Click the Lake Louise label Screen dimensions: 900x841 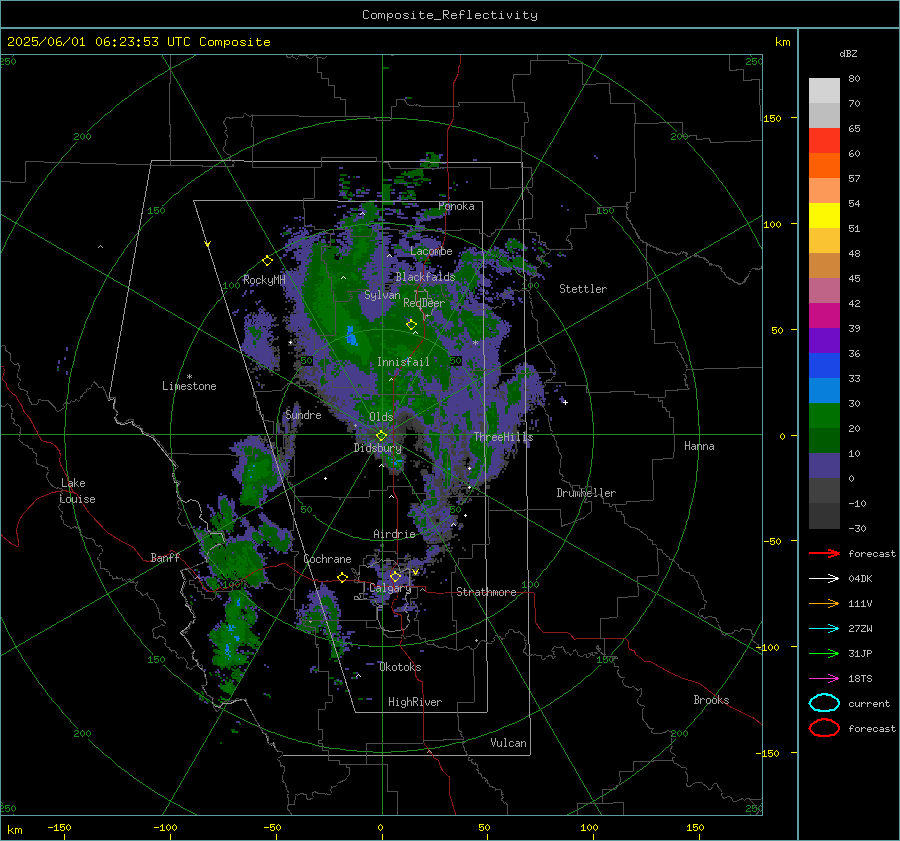tap(78, 491)
